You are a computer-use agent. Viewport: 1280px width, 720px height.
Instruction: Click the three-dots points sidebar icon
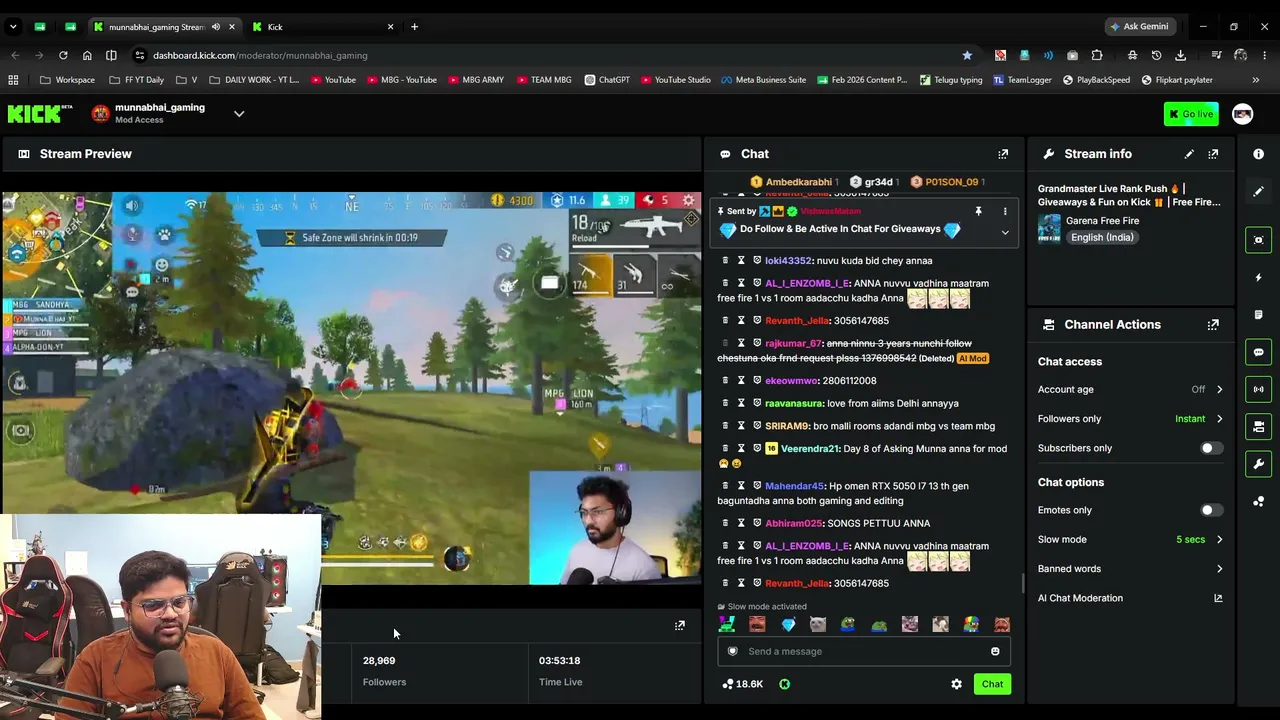[1258, 502]
